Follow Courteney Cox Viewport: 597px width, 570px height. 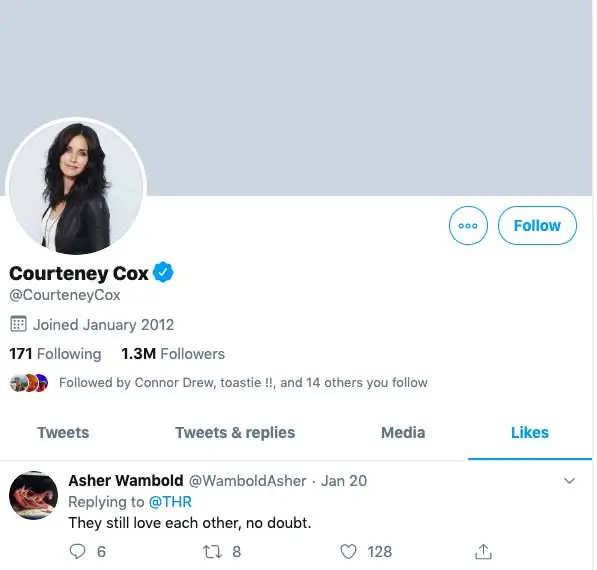[537, 225]
